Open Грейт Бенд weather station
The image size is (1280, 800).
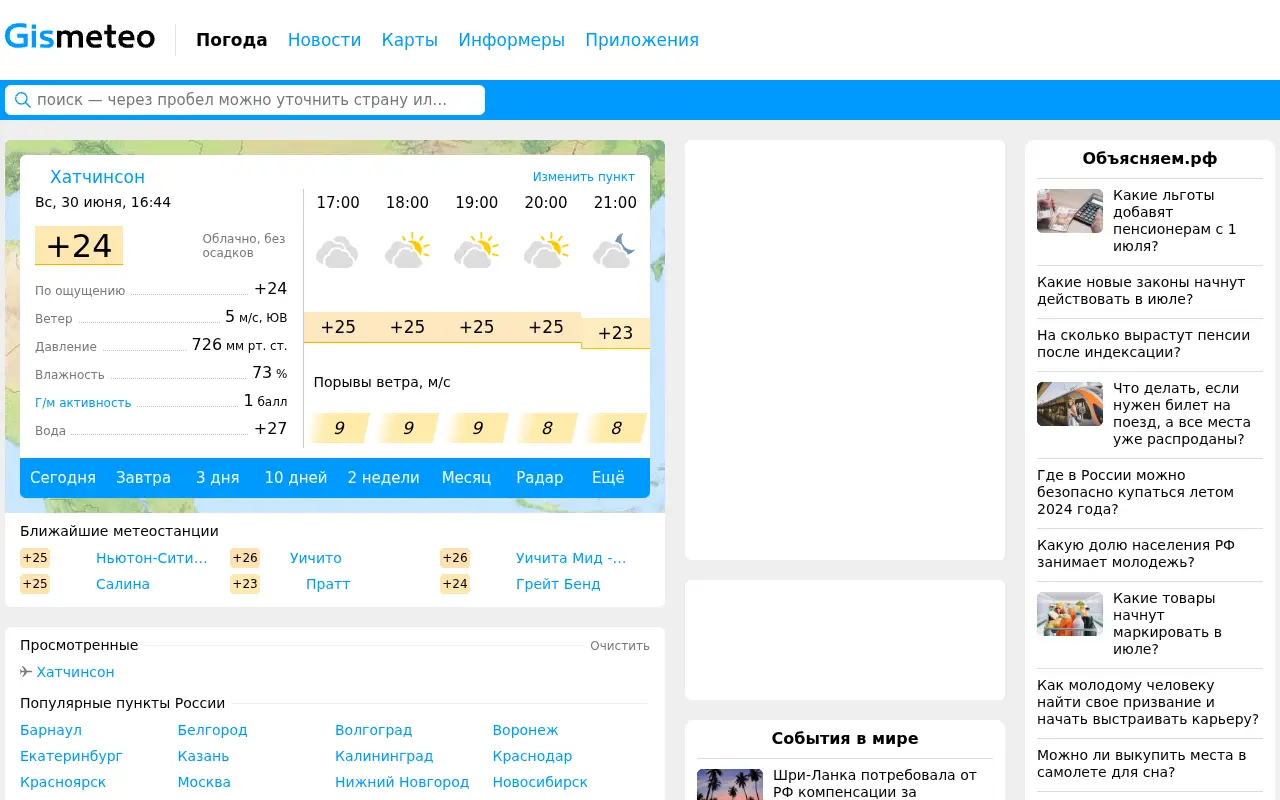558,584
